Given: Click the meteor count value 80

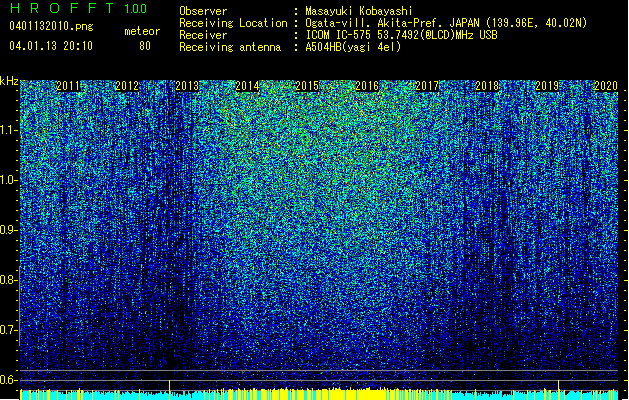Looking at the screenshot, I should tap(145, 46).
